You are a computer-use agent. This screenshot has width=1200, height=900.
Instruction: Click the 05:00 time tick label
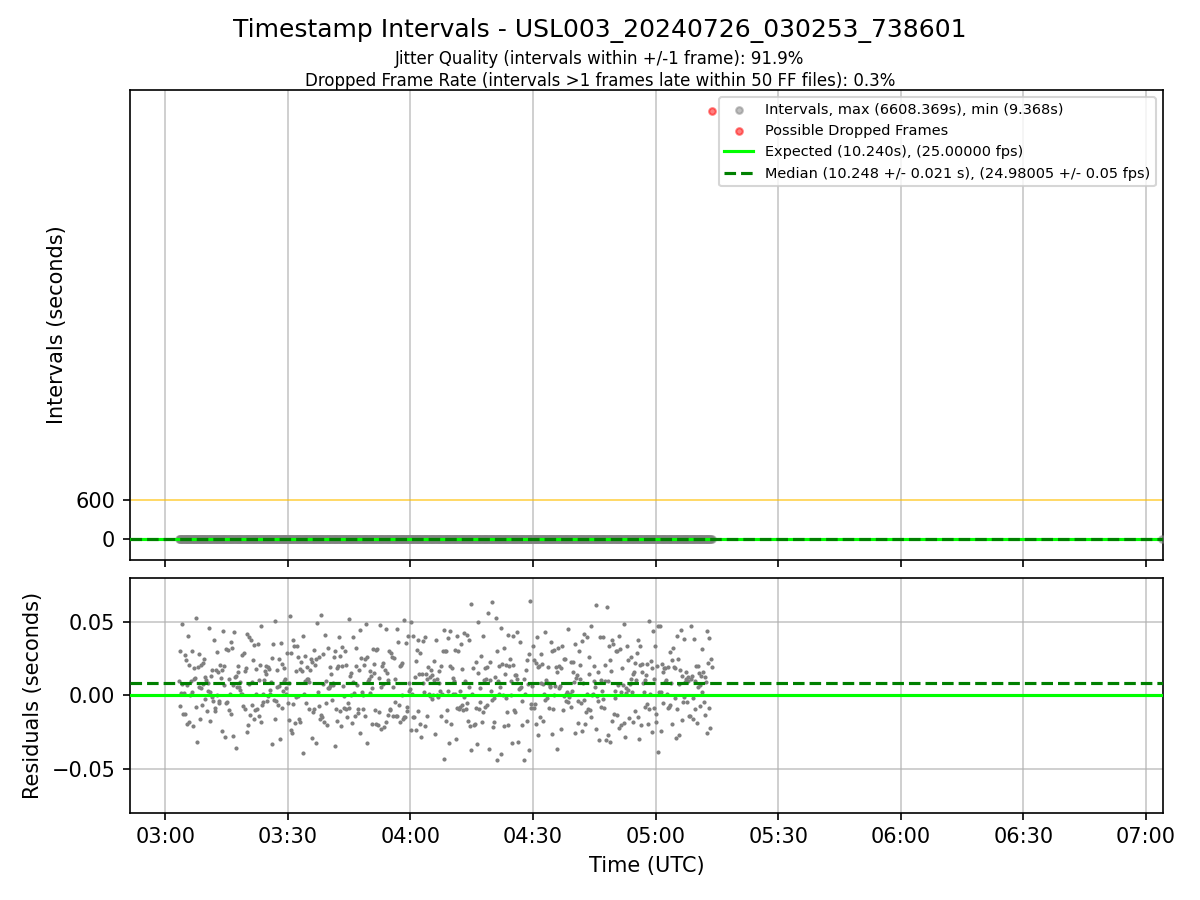click(656, 835)
